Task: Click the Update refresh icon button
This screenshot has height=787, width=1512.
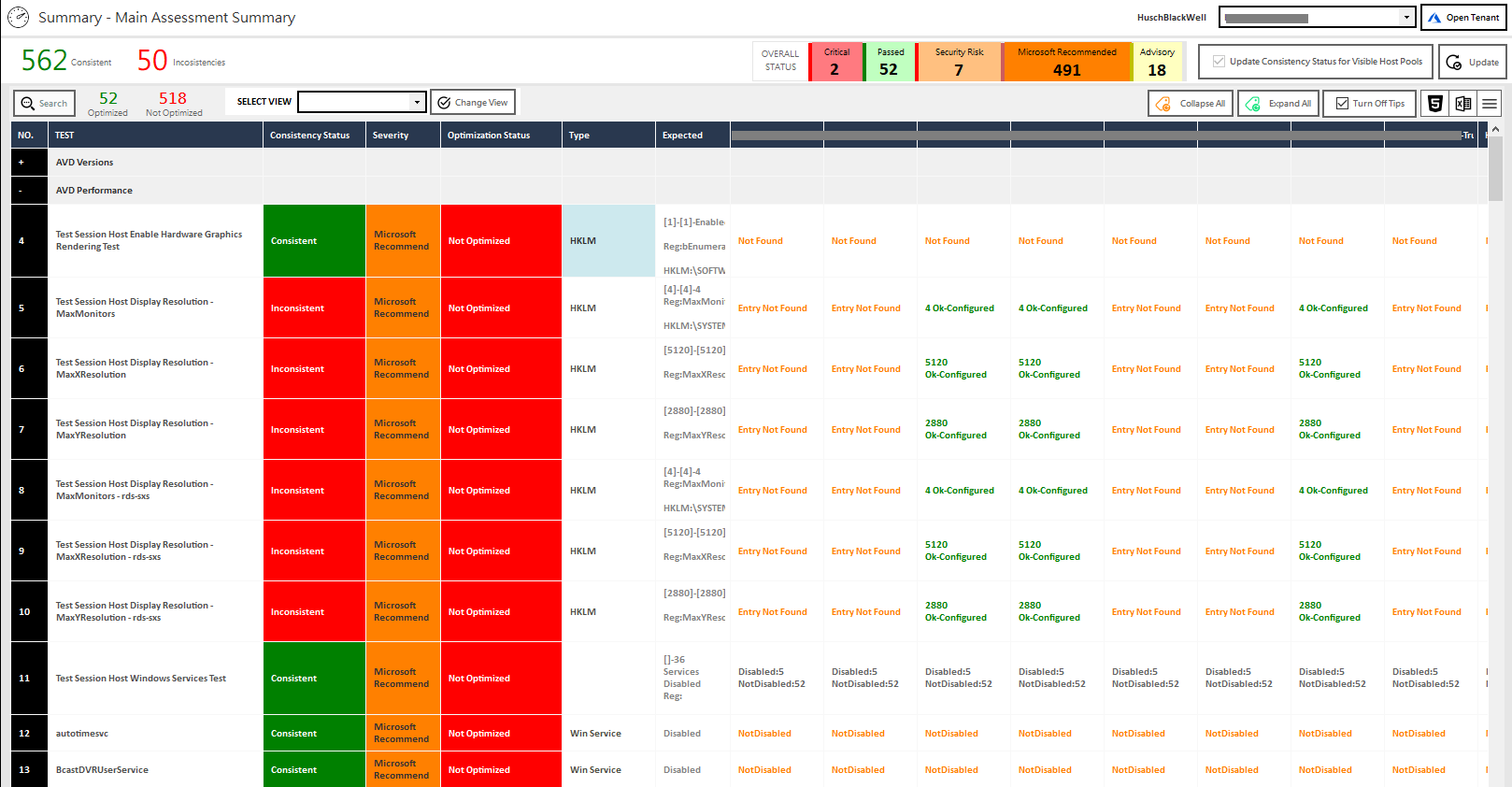Action: point(1472,63)
